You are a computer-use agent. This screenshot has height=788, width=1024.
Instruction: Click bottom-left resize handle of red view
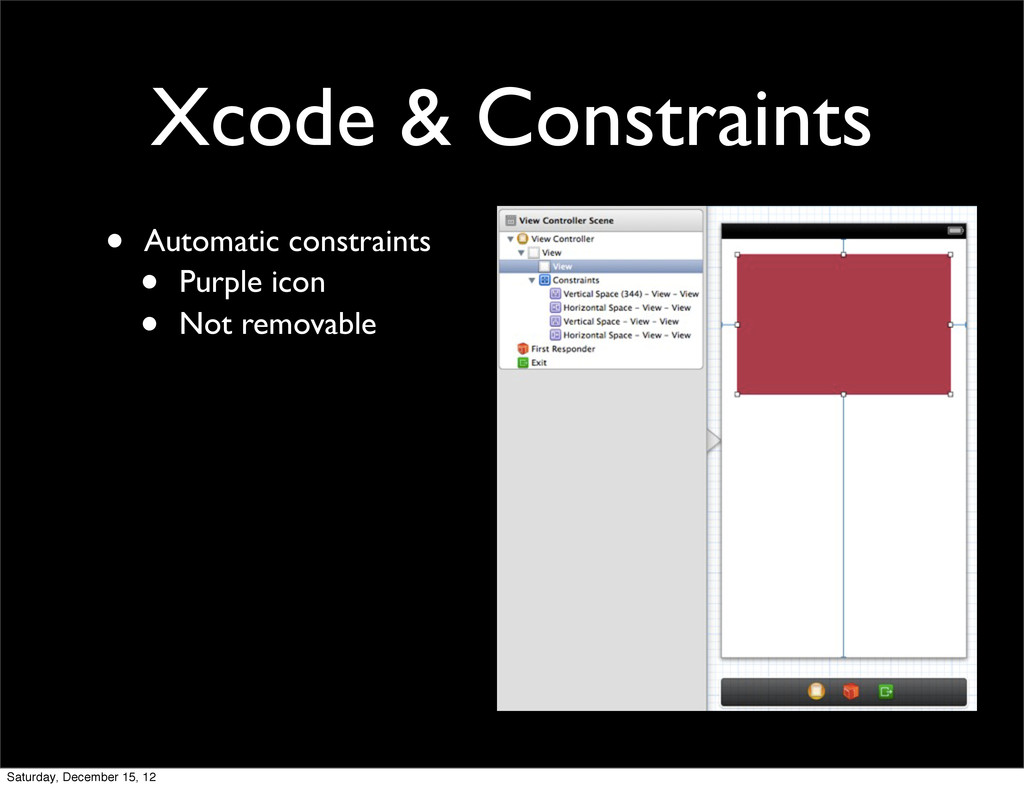click(x=737, y=394)
